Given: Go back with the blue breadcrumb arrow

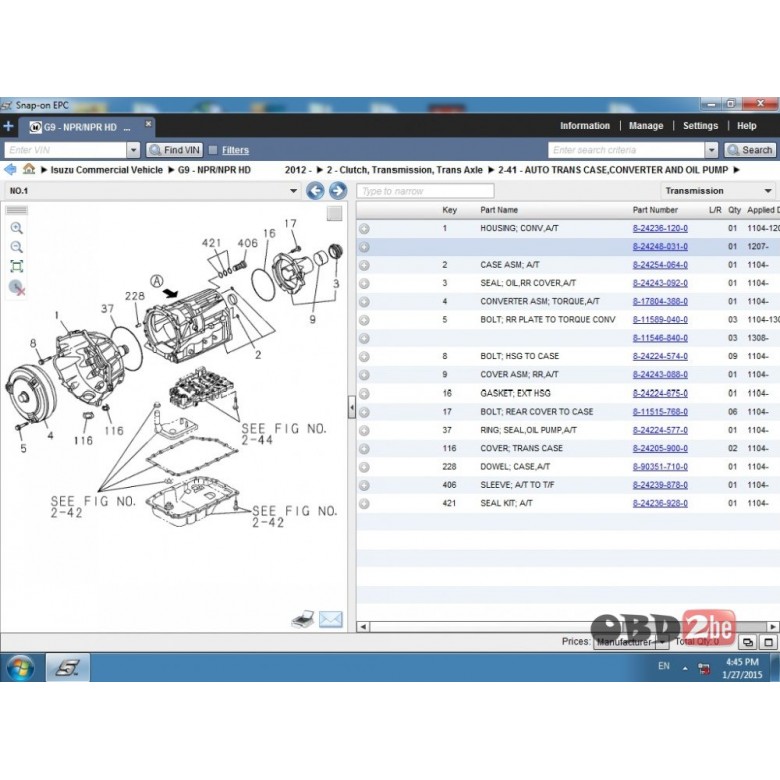Looking at the screenshot, I should tap(10, 170).
